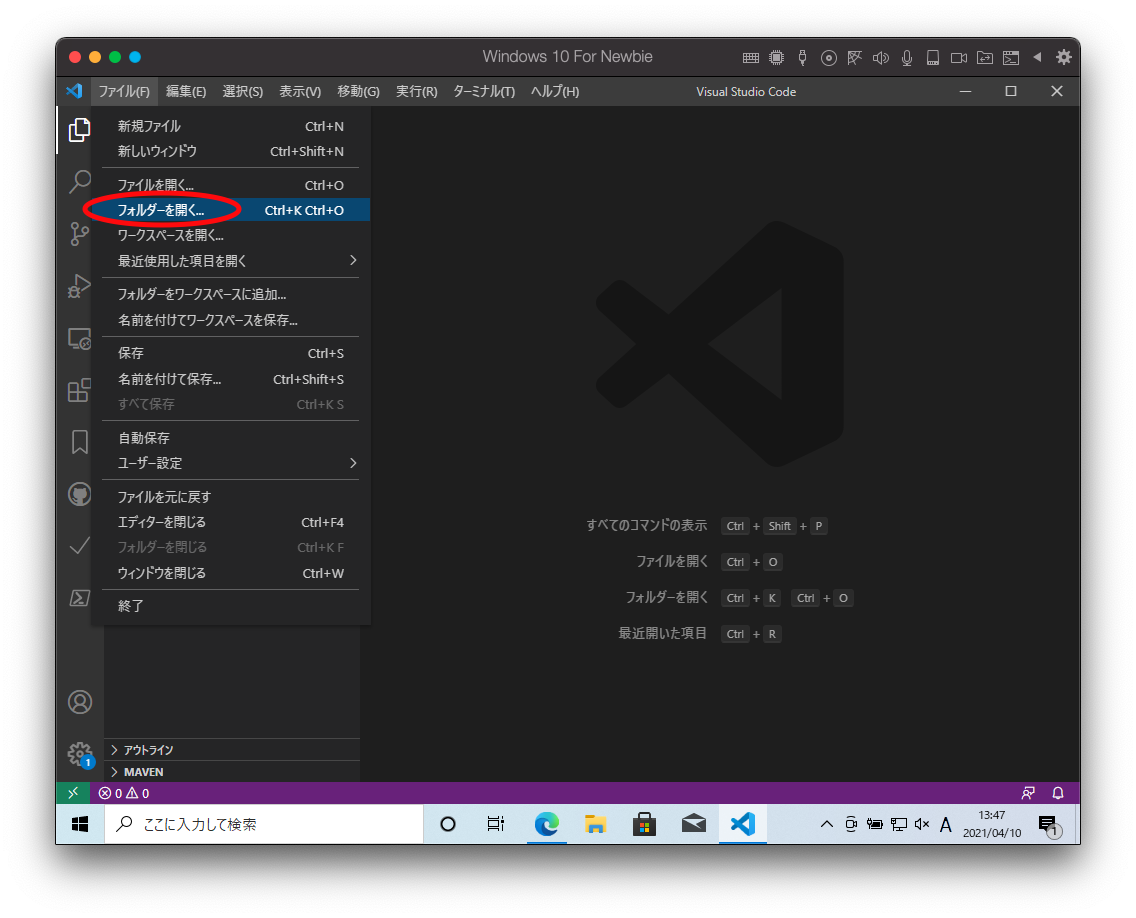Open Windows Start button
Image resolution: width=1136 pixels, height=918 pixels.
tap(80, 824)
